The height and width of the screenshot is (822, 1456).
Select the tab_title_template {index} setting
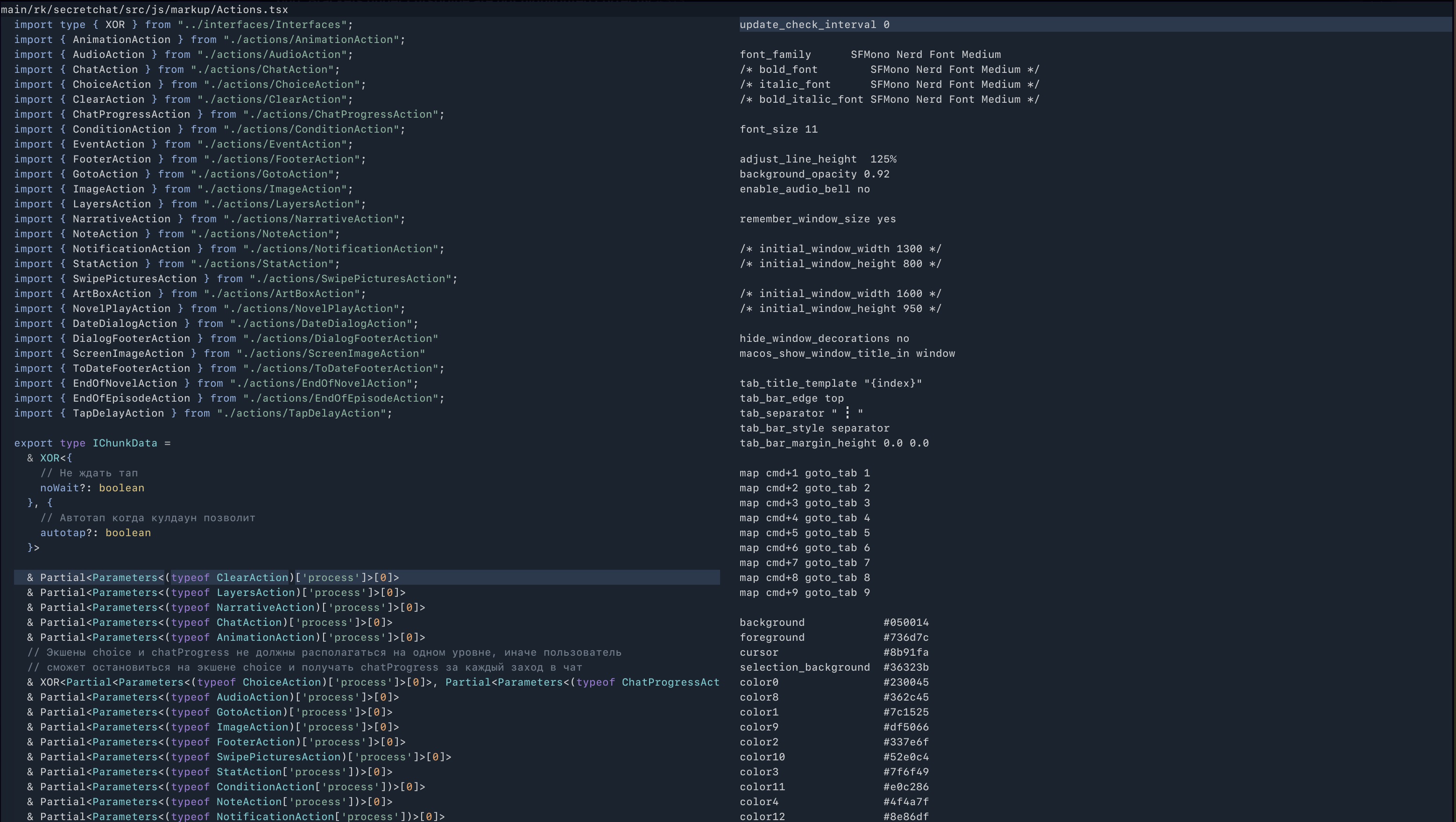coord(830,383)
